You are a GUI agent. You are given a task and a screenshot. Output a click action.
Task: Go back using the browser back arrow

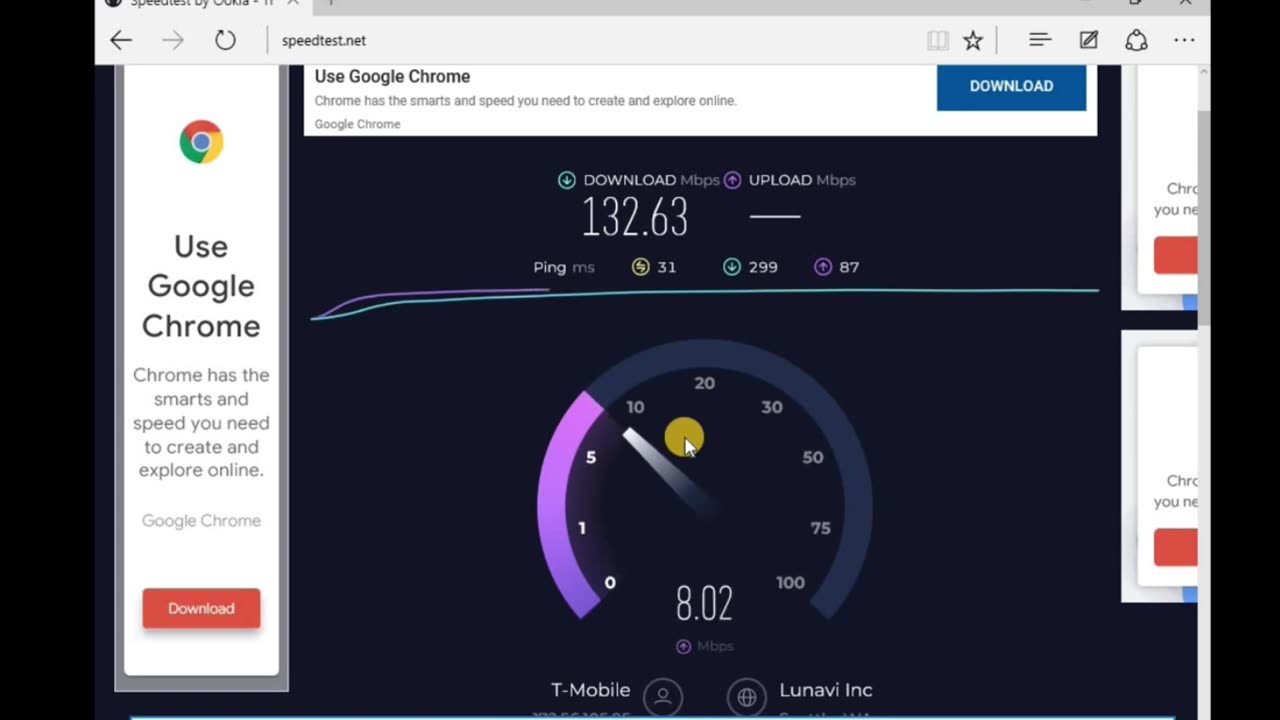click(121, 40)
